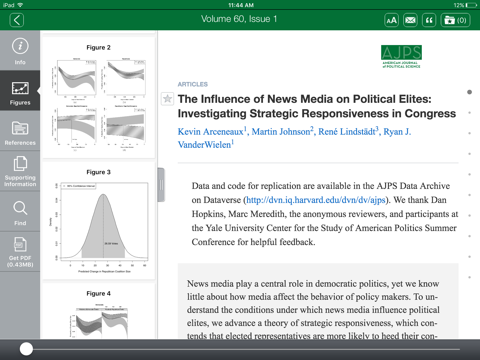480x360 pixels.
Task: Open the dvn.iq.harvard.edu Dataverse link
Action: (316, 200)
